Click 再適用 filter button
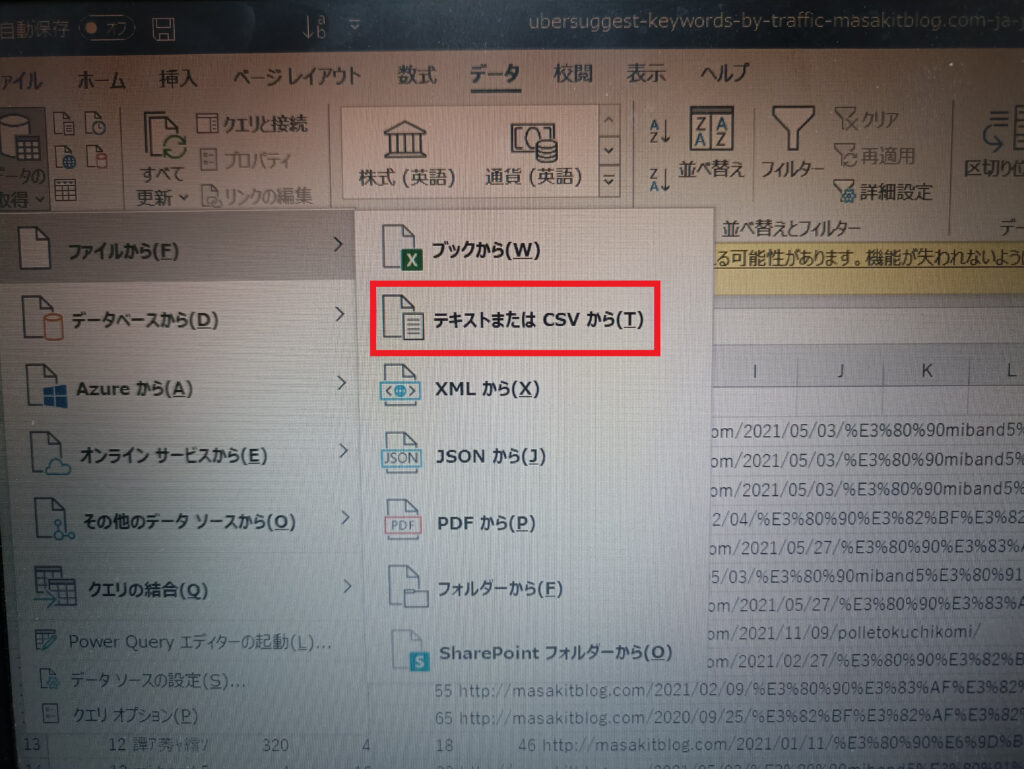Screen dimensions: 1024x769 874,156
